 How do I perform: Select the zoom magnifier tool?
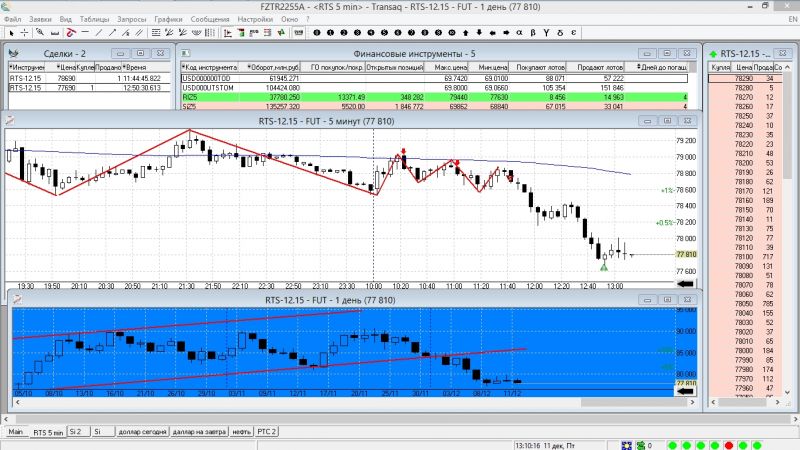coord(40,32)
